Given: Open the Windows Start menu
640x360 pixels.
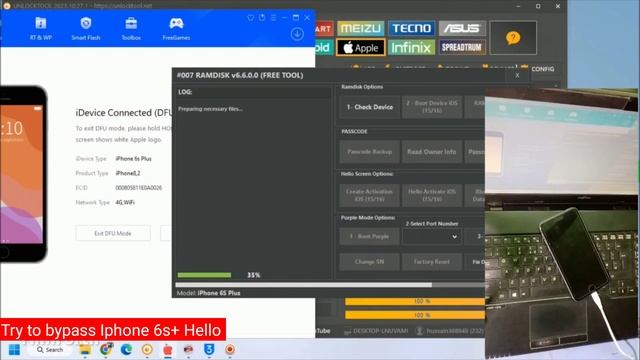Looking at the screenshot, I should (x=14, y=350).
